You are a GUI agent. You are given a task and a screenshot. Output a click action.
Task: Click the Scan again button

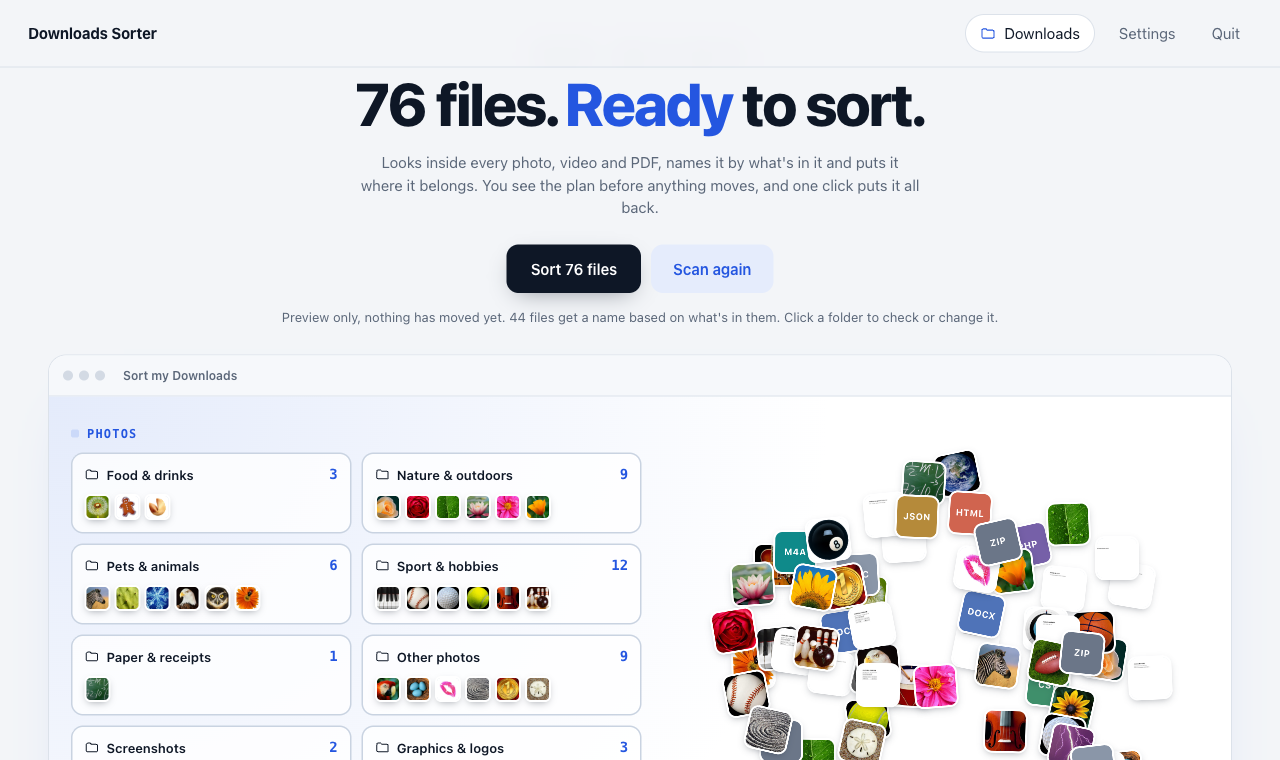[x=712, y=269]
